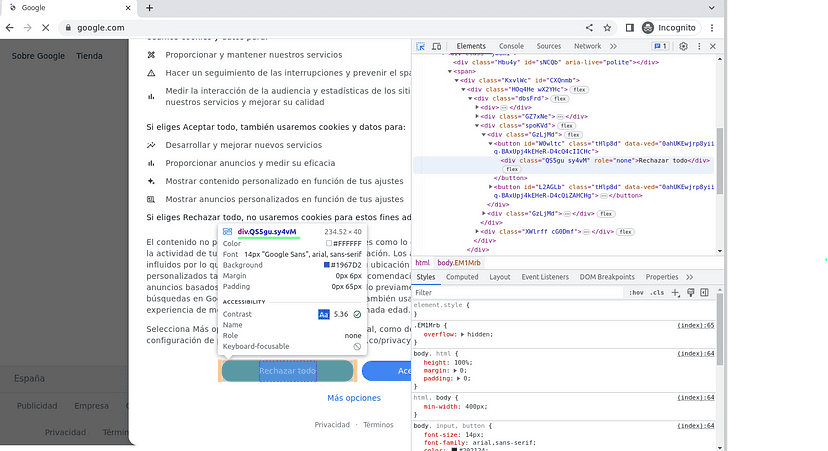The height and width of the screenshot is (451, 828).
Task: Toggle the computed styles sidebar icon
Action: [x=706, y=292]
